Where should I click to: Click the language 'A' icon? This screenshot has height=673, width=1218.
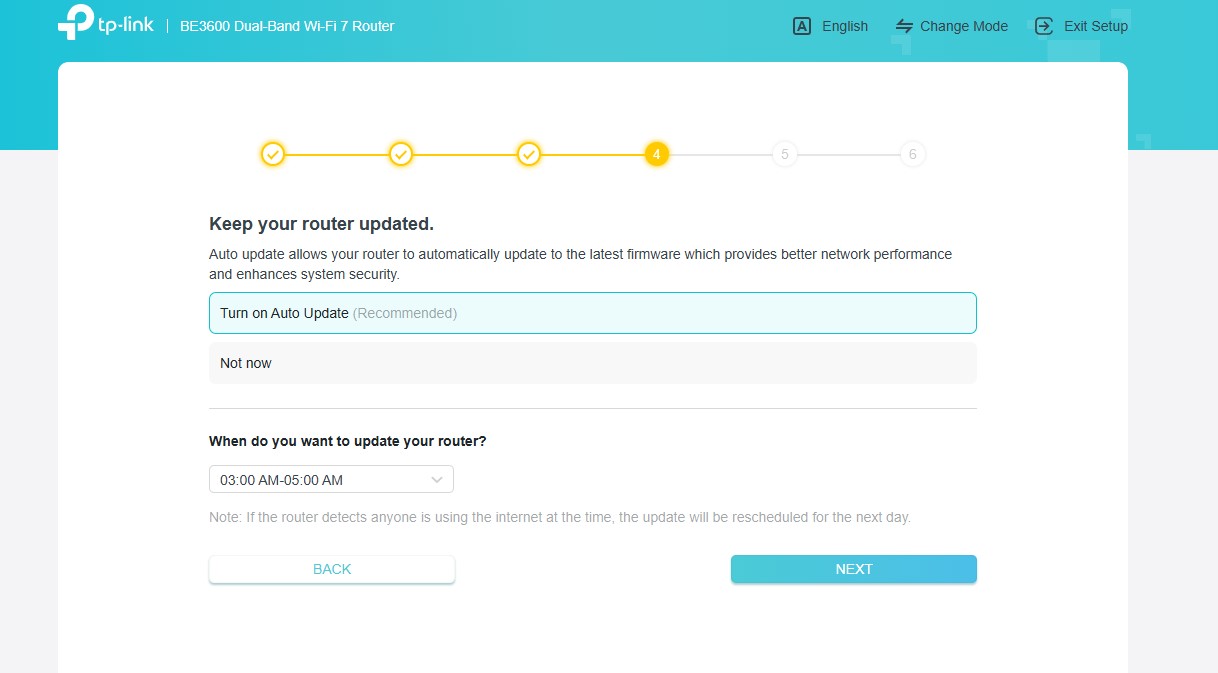tap(801, 26)
